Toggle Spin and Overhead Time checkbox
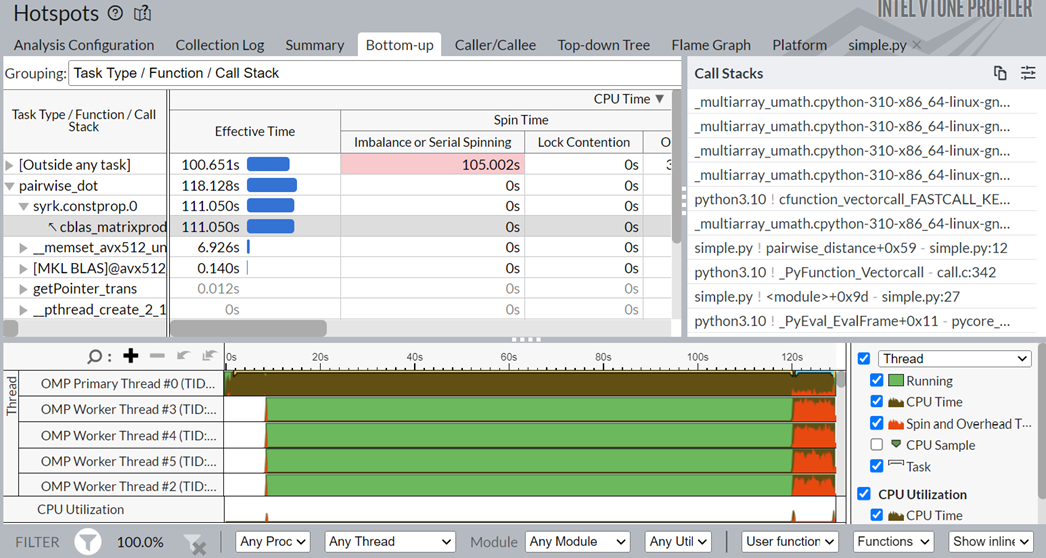1046x558 pixels. point(877,424)
